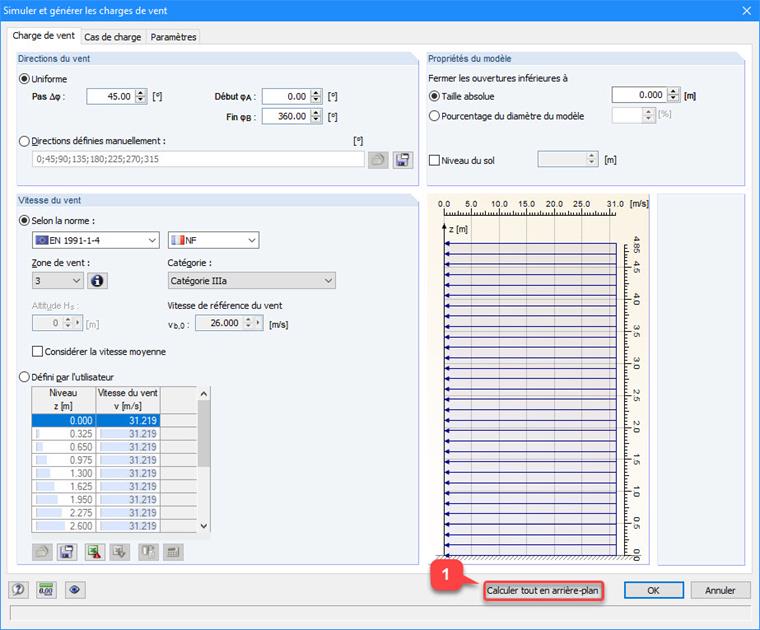Save wind velocity table with floppy icon
The height and width of the screenshot is (630, 760).
point(67,552)
